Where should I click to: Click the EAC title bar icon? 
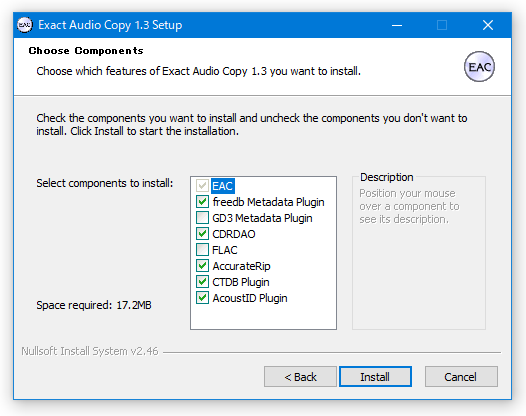(x=25, y=25)
